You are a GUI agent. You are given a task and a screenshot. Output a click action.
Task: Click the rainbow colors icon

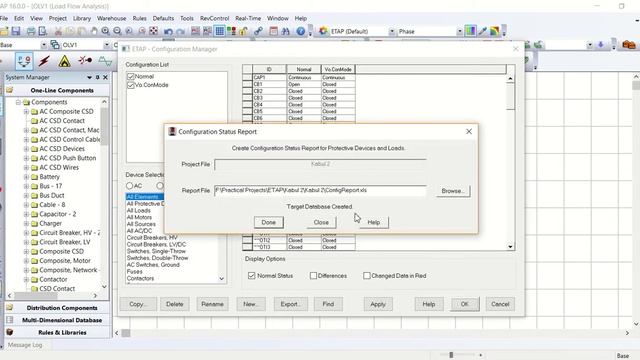(x=495, y=31)
